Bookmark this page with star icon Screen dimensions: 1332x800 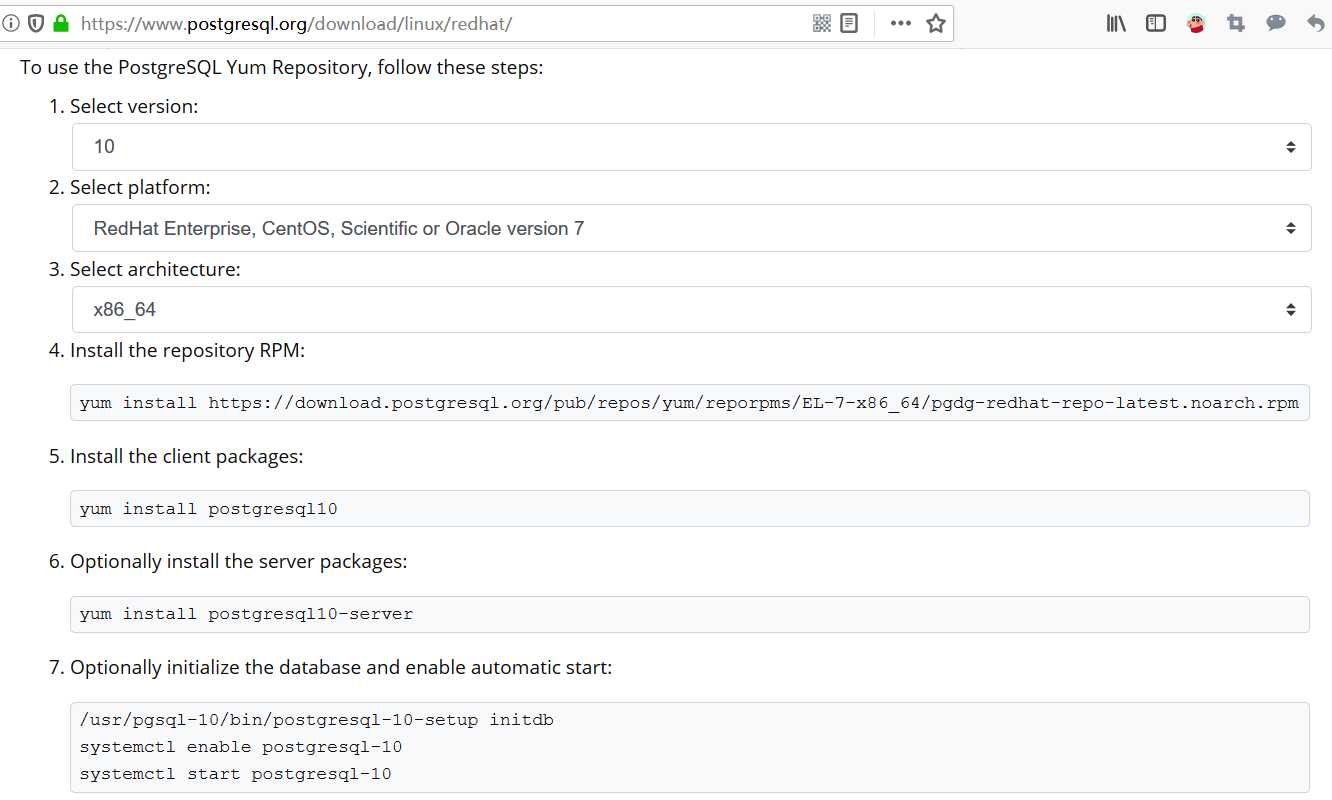pyautogui.click(x=936, y=23)
